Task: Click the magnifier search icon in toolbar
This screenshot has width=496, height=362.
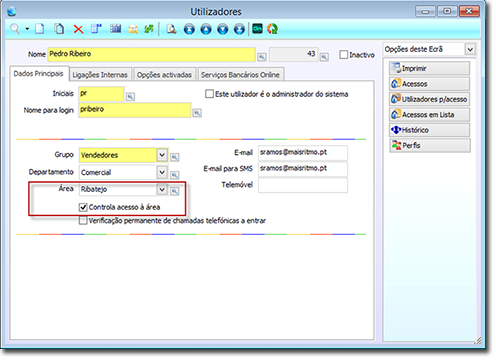Action: 15,29
